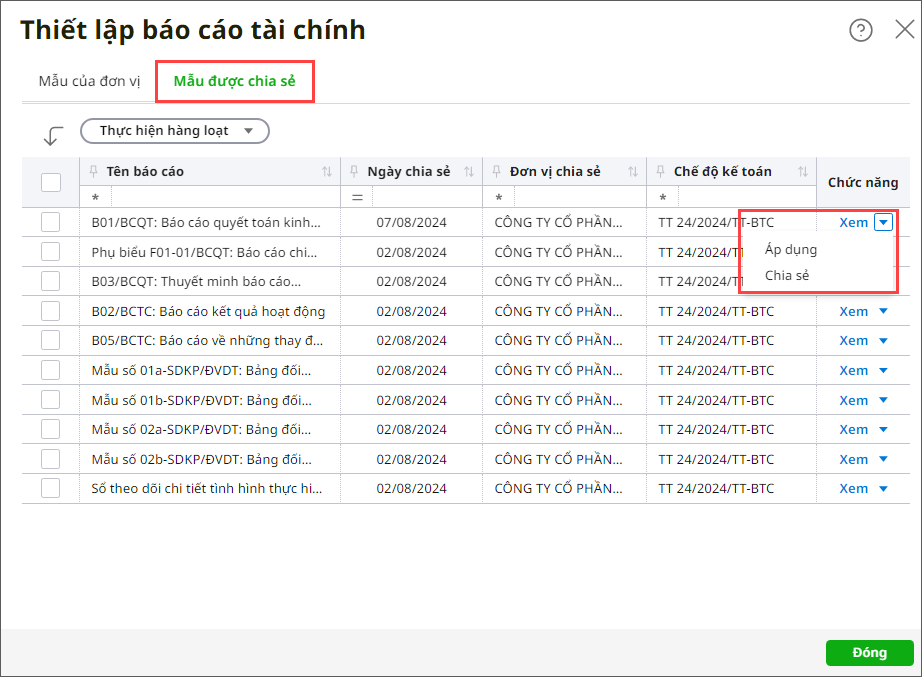The width and height of the screenshot is (922, 677).
Task: Check the Mẫu số 01b-SDKP/ĐVDT row
Action: click(51, 399)
